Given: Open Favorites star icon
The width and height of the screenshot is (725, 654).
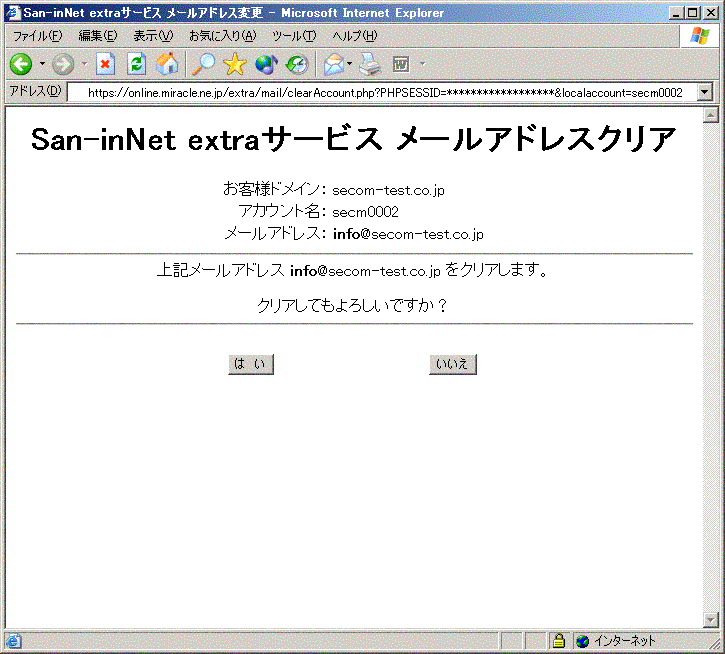Looking at the screenshot, I should 235,64.
